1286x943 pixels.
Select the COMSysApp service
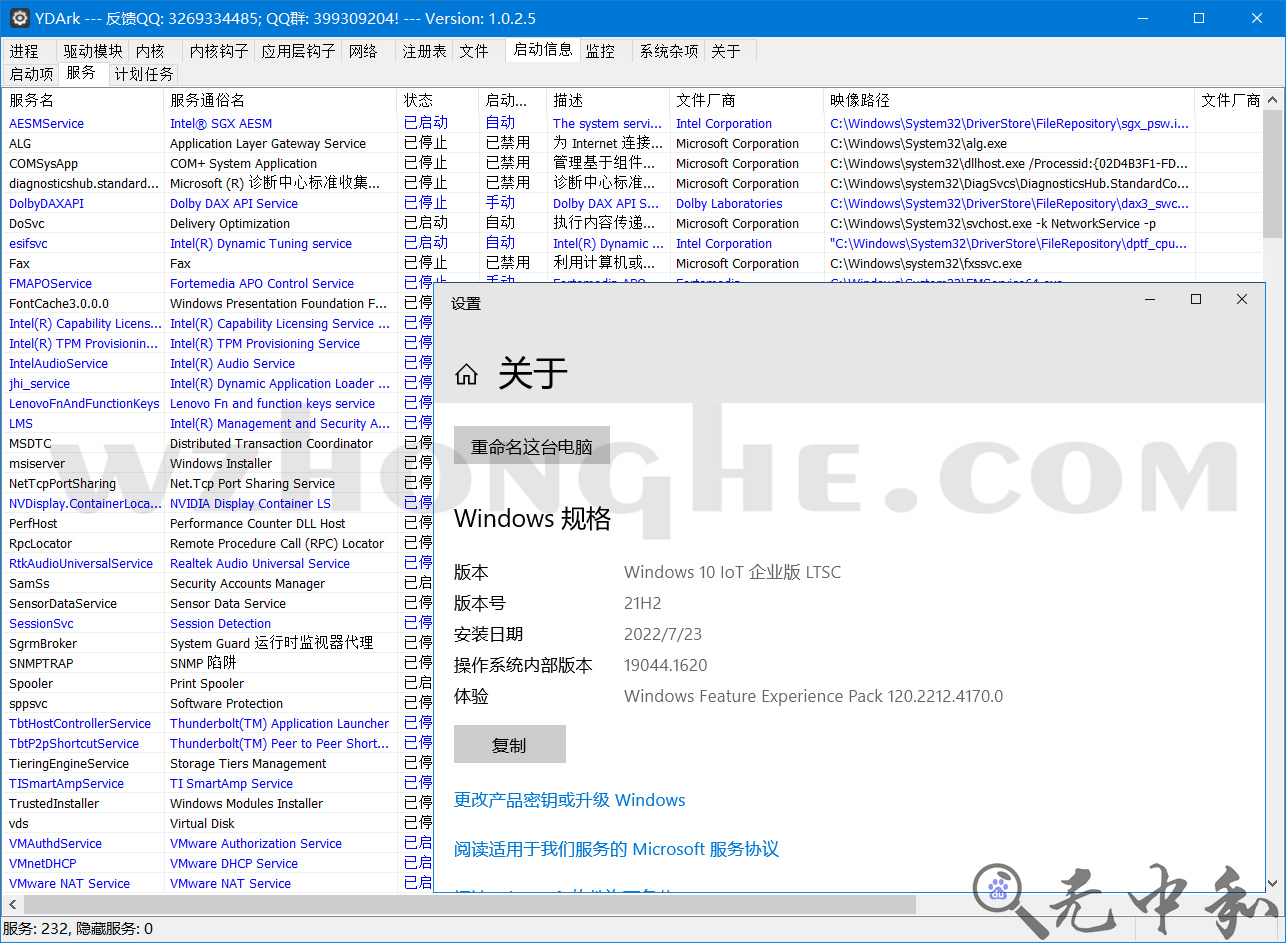tap(633, 164)
